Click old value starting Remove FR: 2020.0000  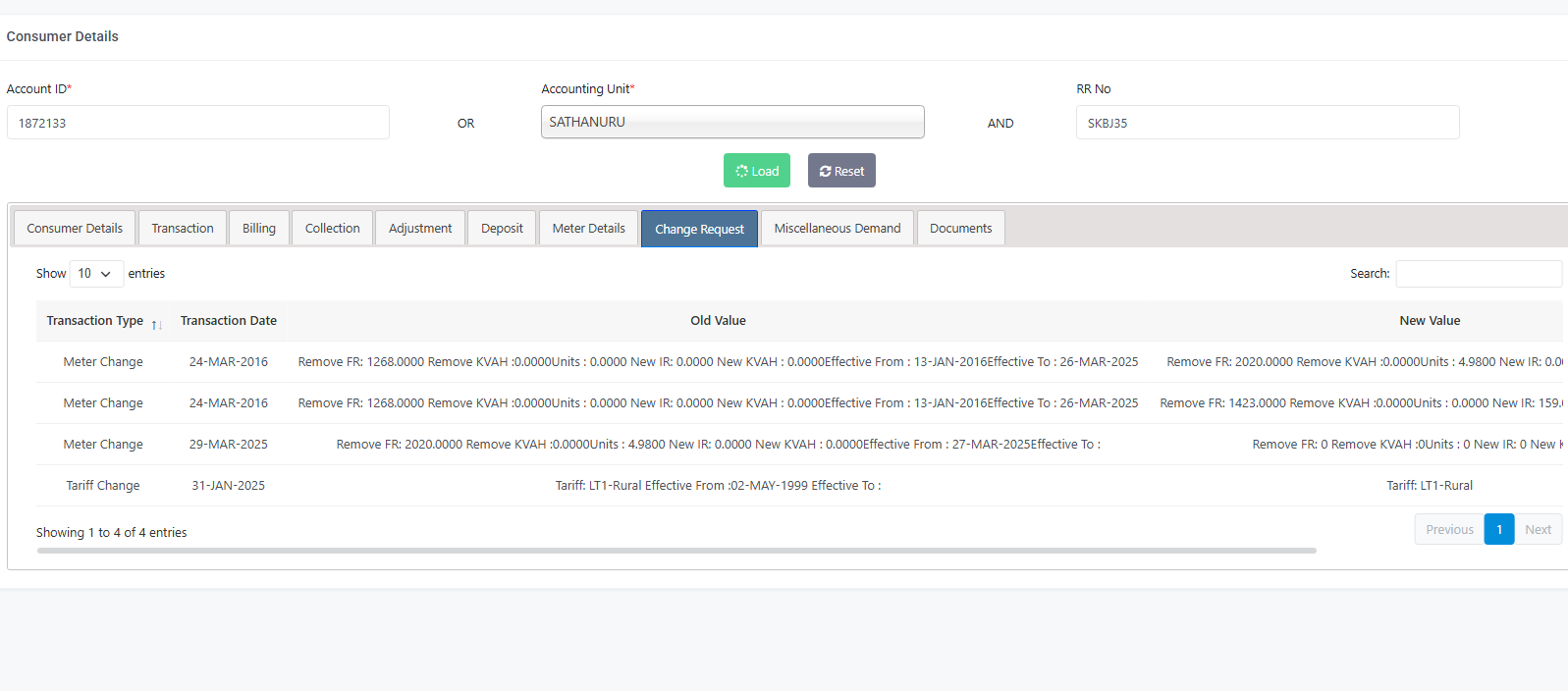coord(718,445)
